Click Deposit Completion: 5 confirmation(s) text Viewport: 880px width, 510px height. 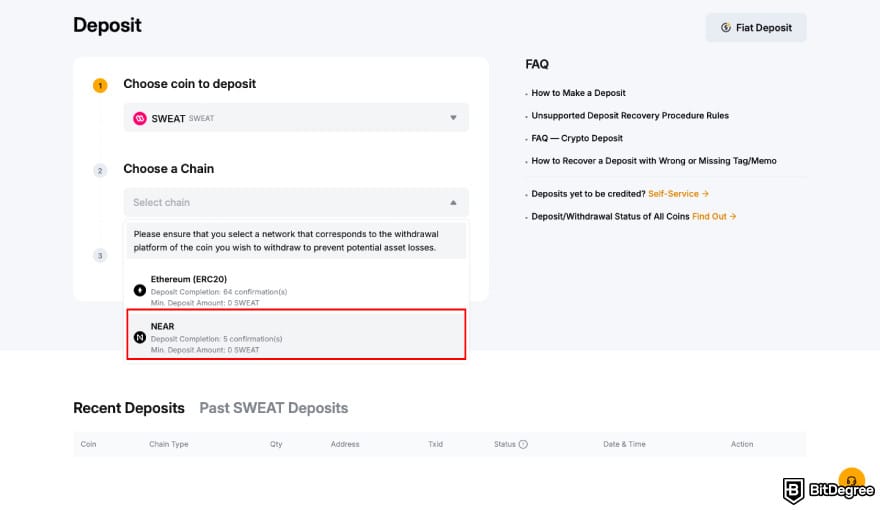[216, 339]
